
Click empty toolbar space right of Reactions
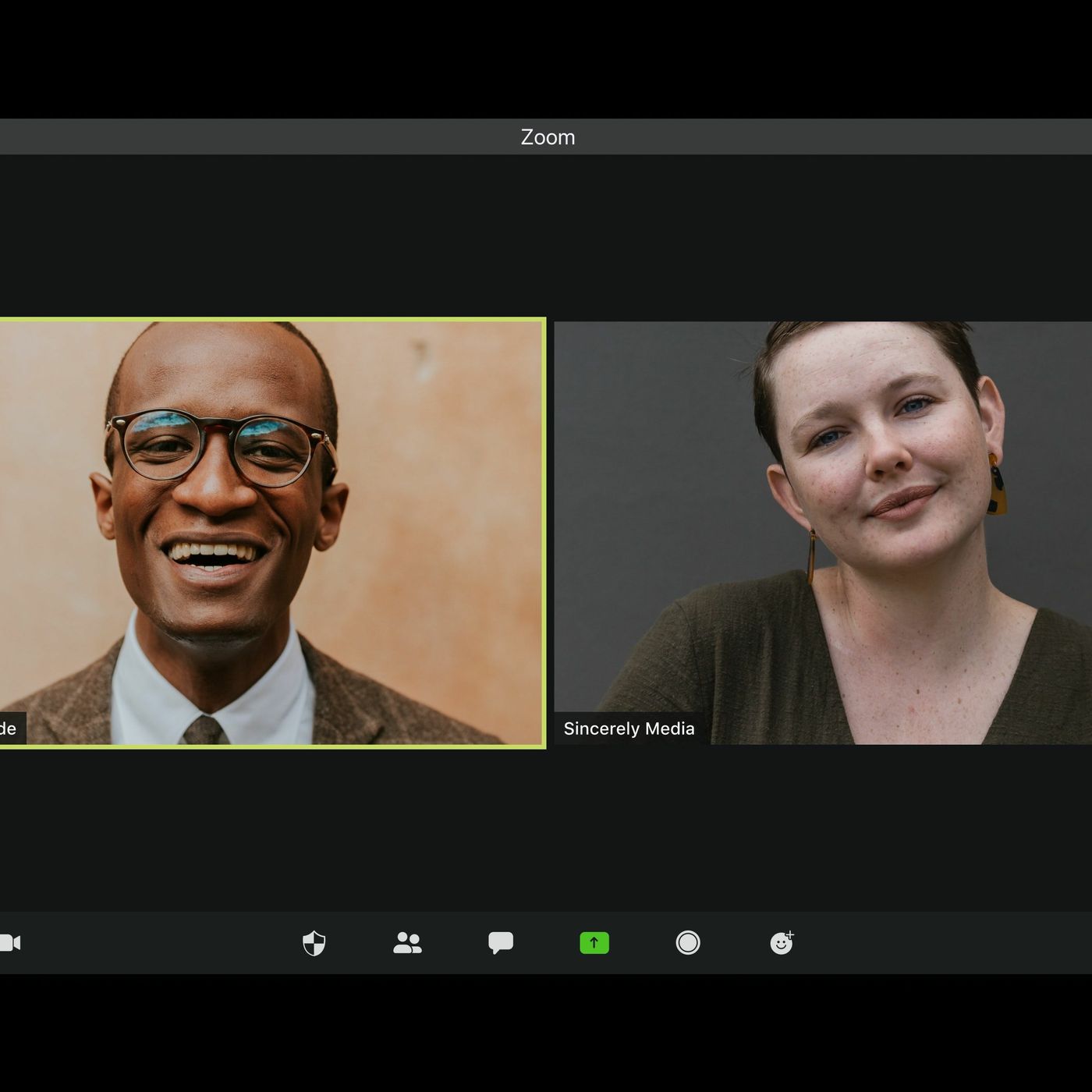pyautogui.click(x=936, y=943)
